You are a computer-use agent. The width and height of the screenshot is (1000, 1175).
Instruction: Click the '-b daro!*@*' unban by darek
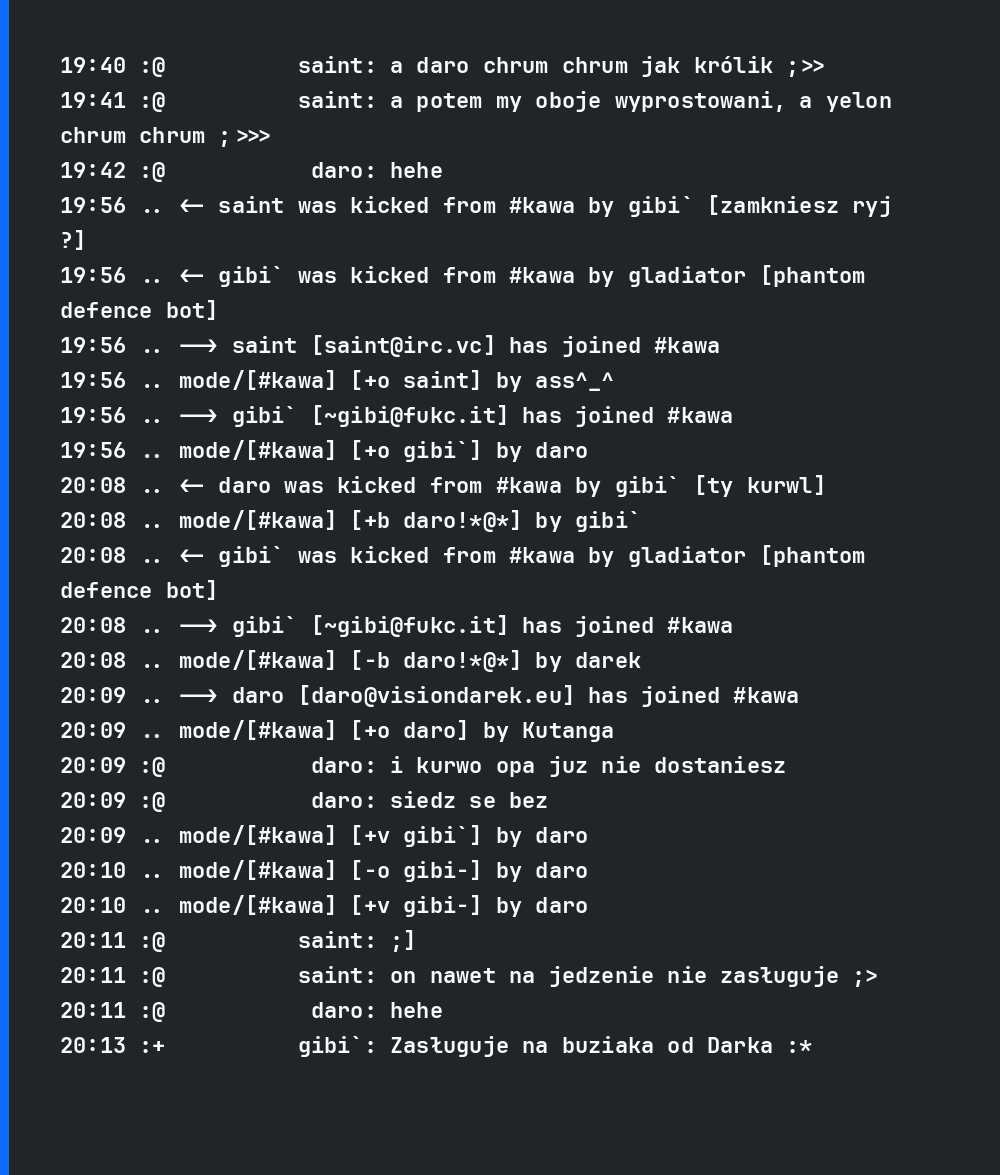pos(436,661)
